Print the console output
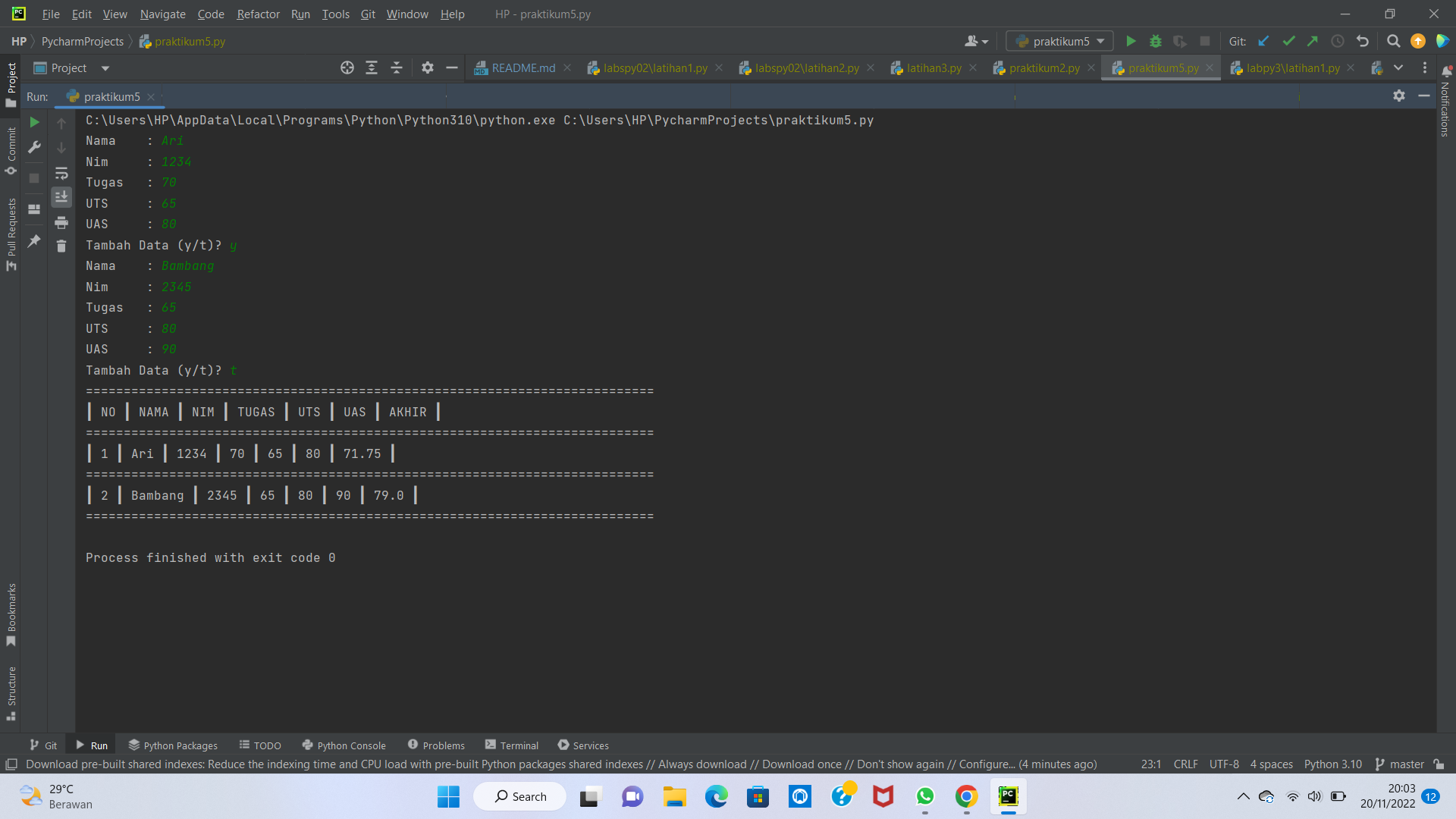The height and width of the screenshot is (819, 1456). [61, 222]
